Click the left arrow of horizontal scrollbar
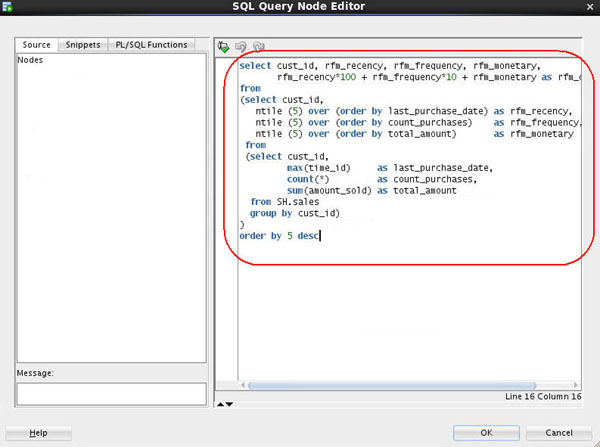Image resolution: width=600 pixels, height=447 pixels. click(243, 385)
